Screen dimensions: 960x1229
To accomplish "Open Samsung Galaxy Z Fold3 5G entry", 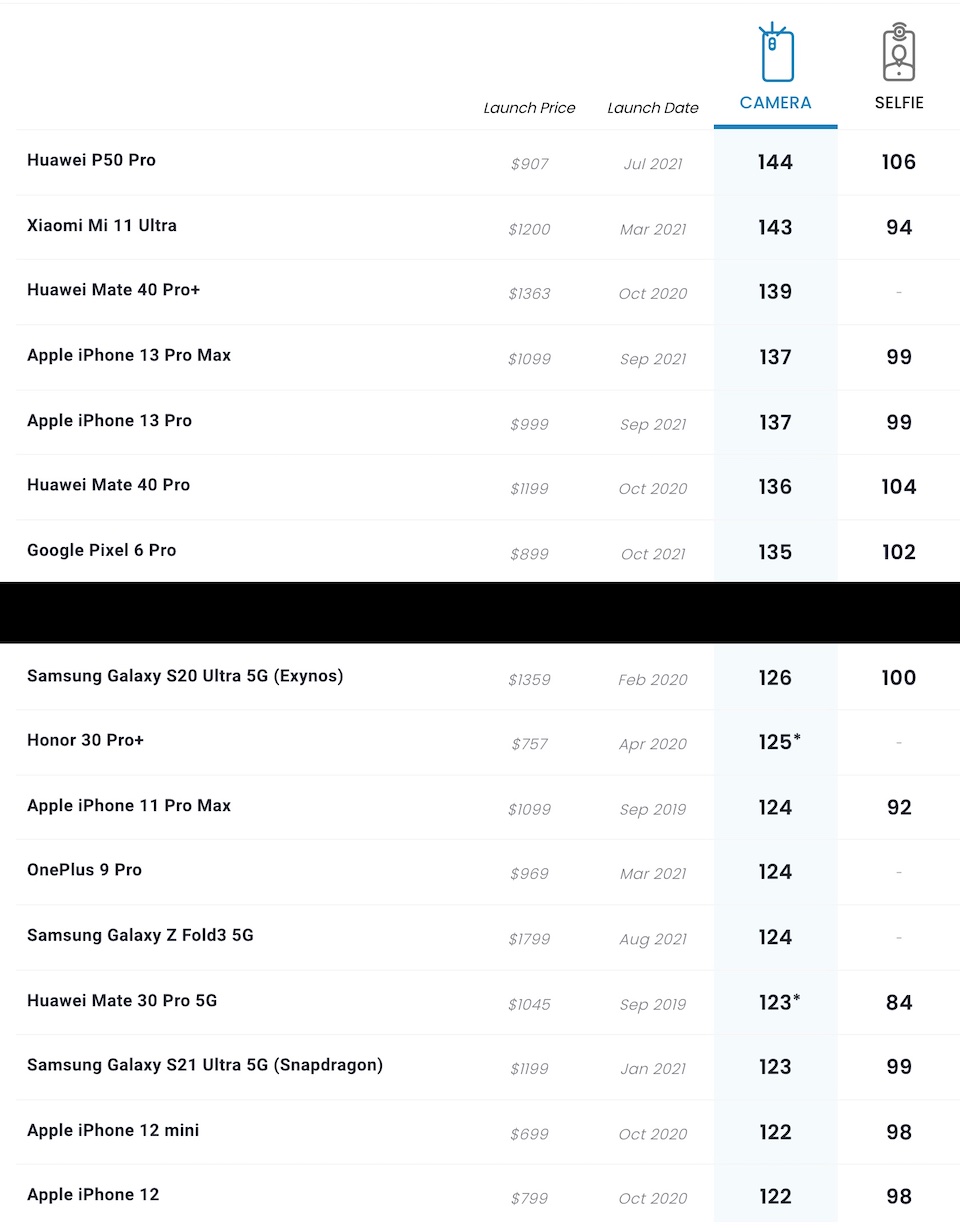I will (x=140, y=936).
